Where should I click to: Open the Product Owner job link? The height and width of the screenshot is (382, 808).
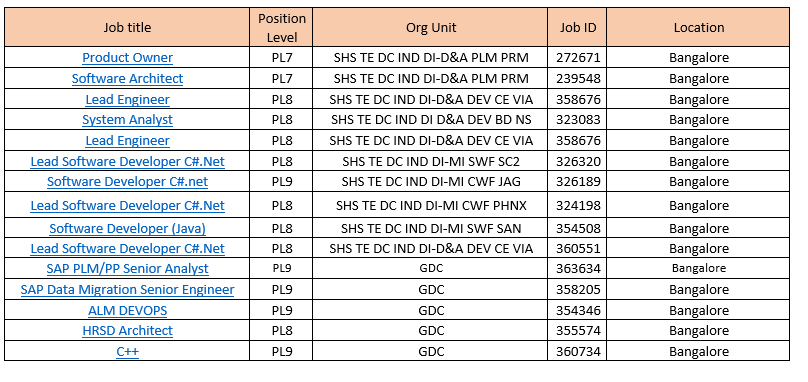click(127, 58)
